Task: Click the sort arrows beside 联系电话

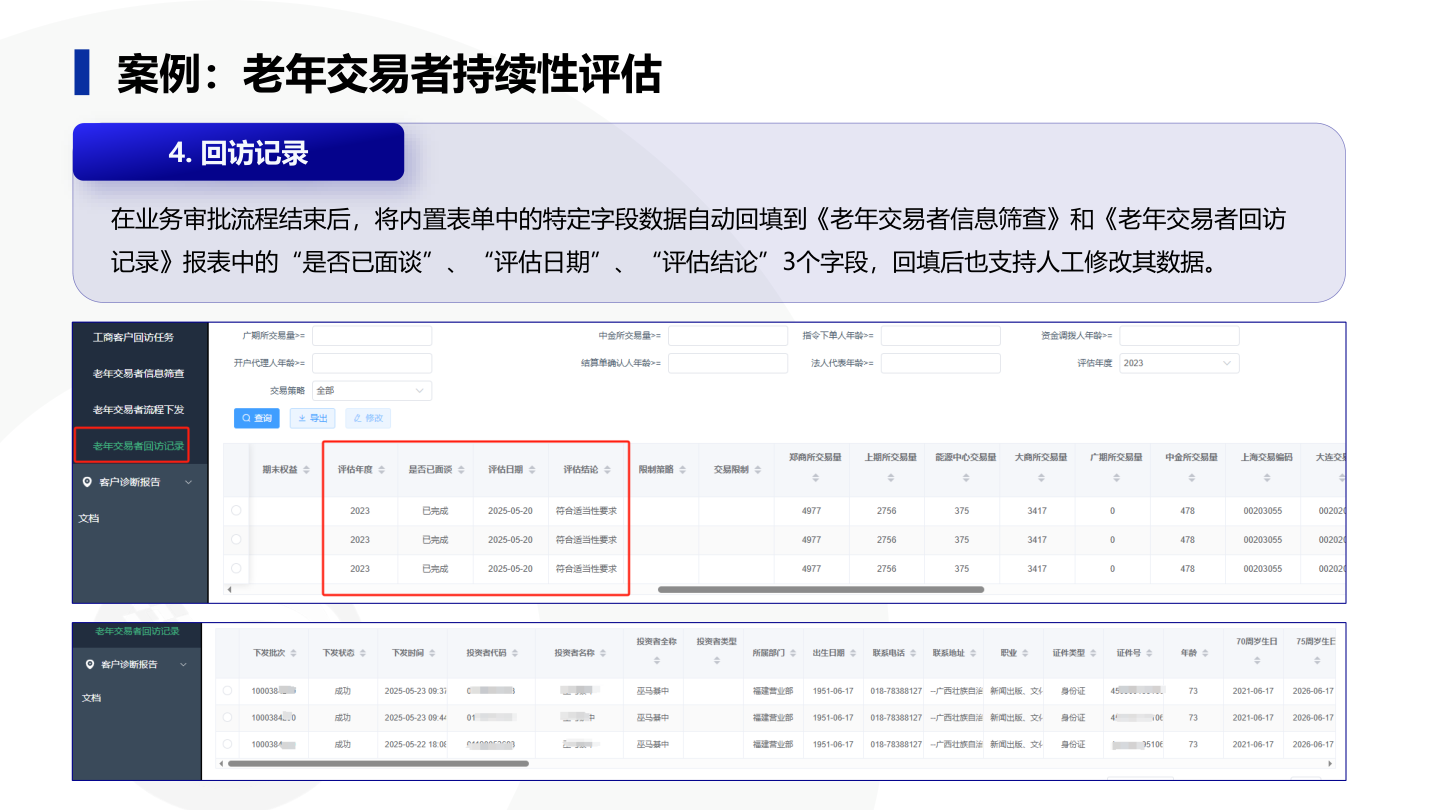Action: pos(913,653)
